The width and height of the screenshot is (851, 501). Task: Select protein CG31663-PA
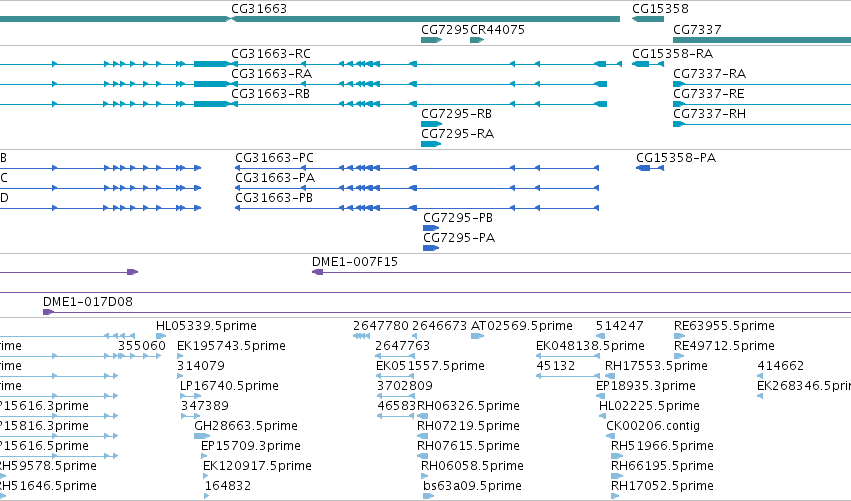tap(275, 178)
